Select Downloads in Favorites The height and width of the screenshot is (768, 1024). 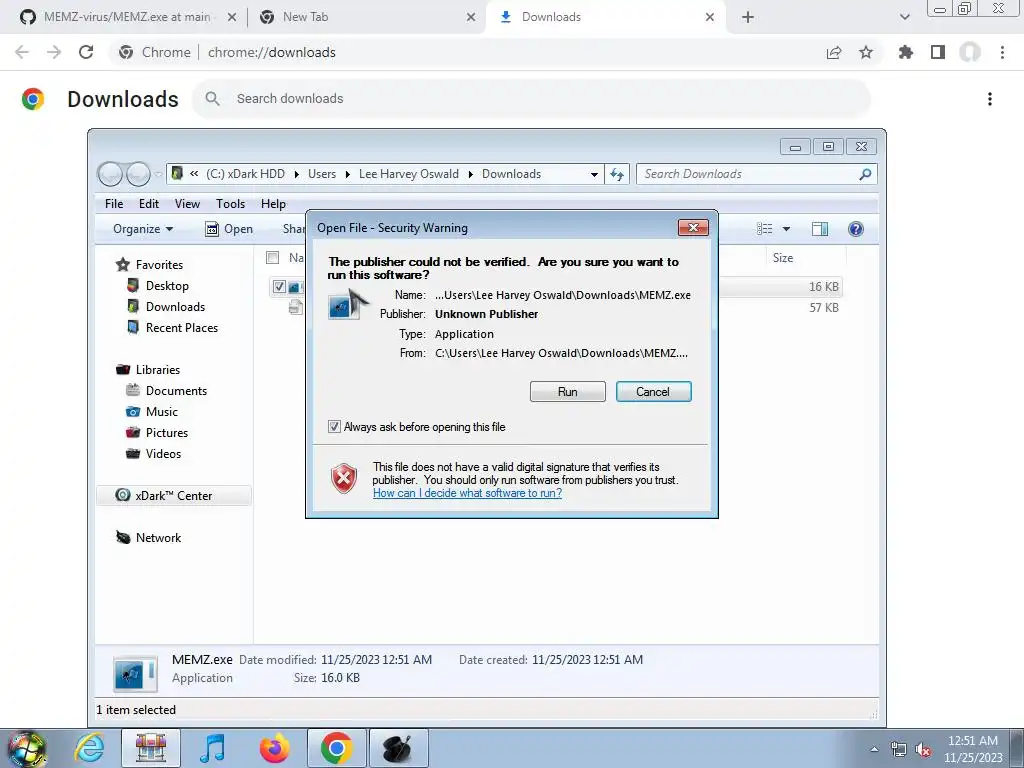click(166, 306)
